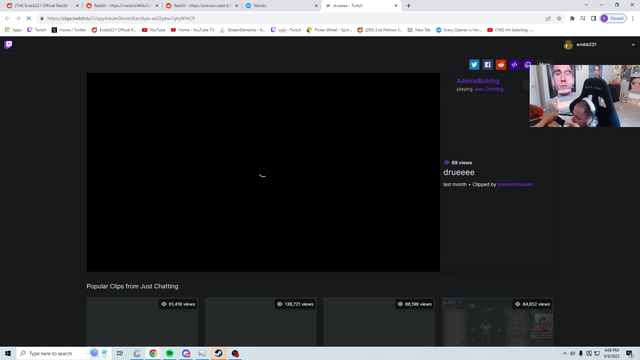Screen dimensions: 640x360
Task: Open the Home - YouTube TV bookmark
Action: click(x=192, y=30)
